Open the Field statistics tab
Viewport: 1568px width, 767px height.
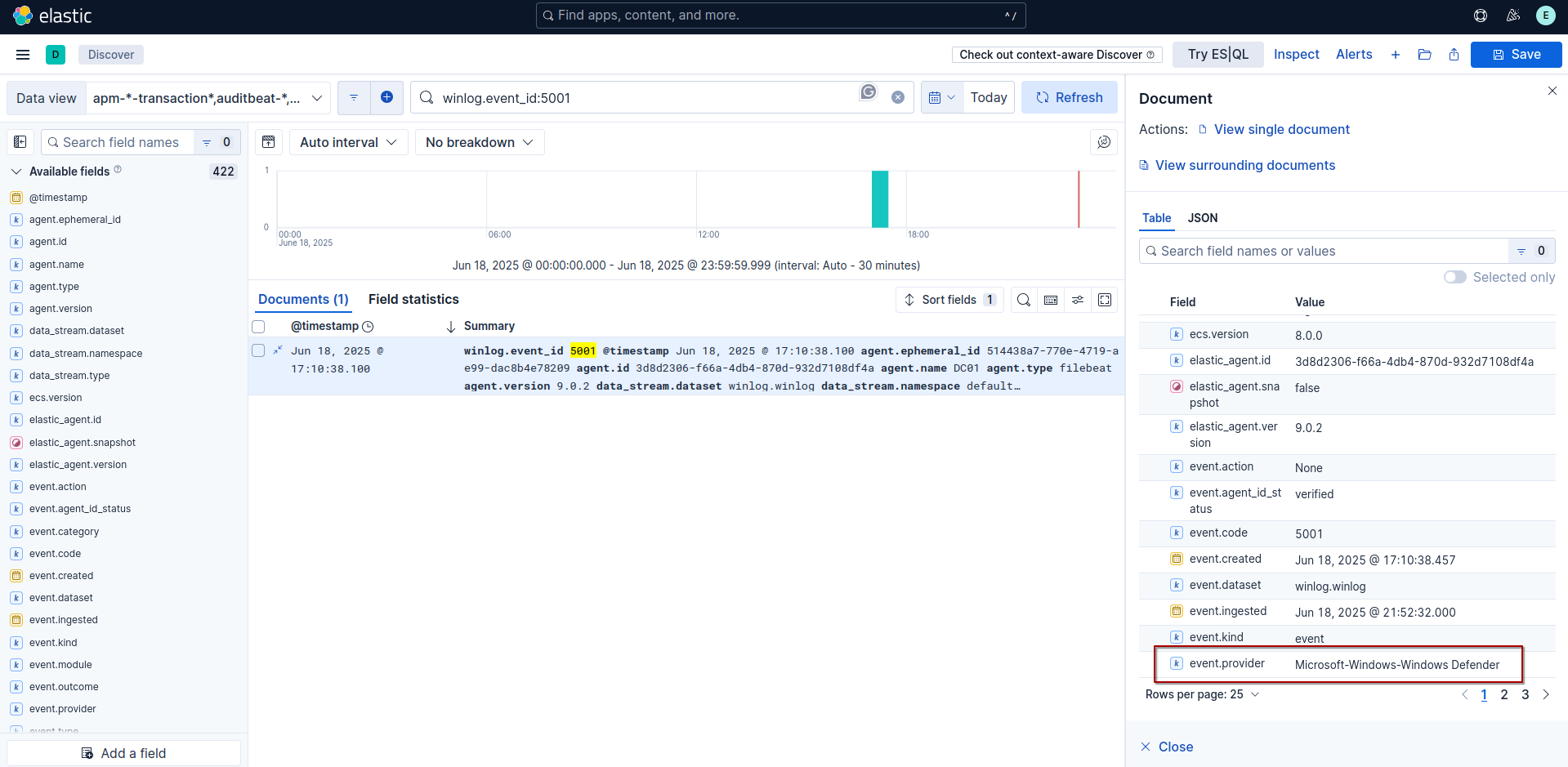point(413,300)
